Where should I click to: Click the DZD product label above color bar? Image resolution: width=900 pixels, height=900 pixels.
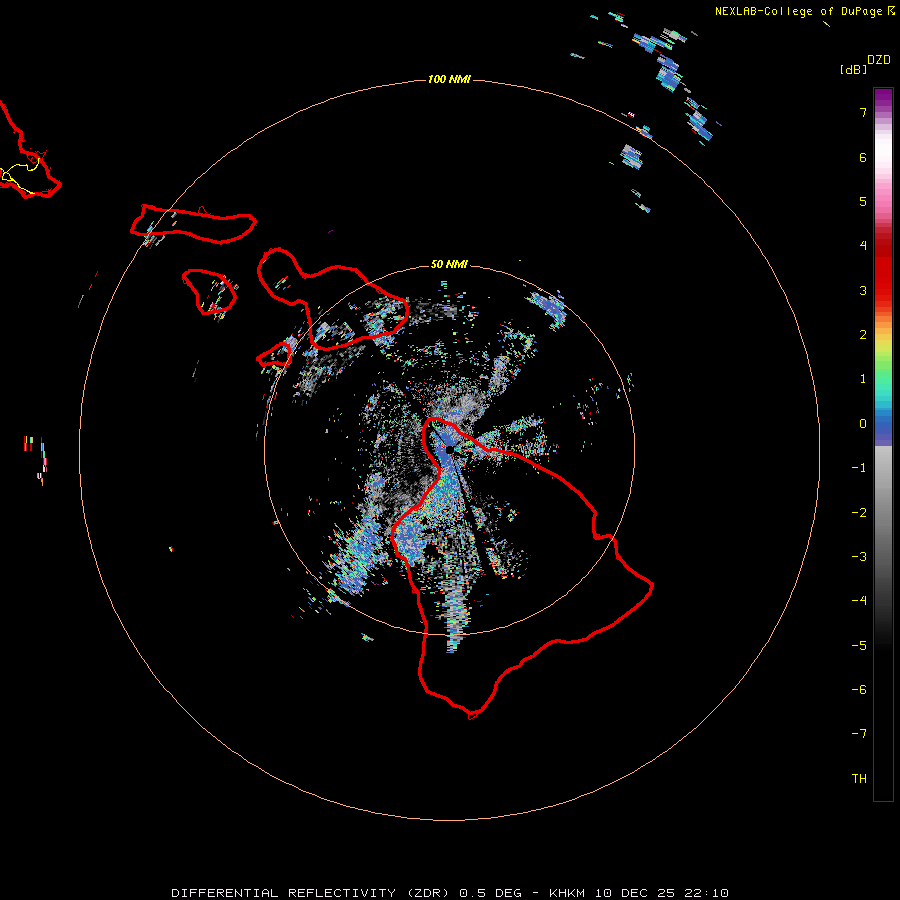[x=879, y=60]
